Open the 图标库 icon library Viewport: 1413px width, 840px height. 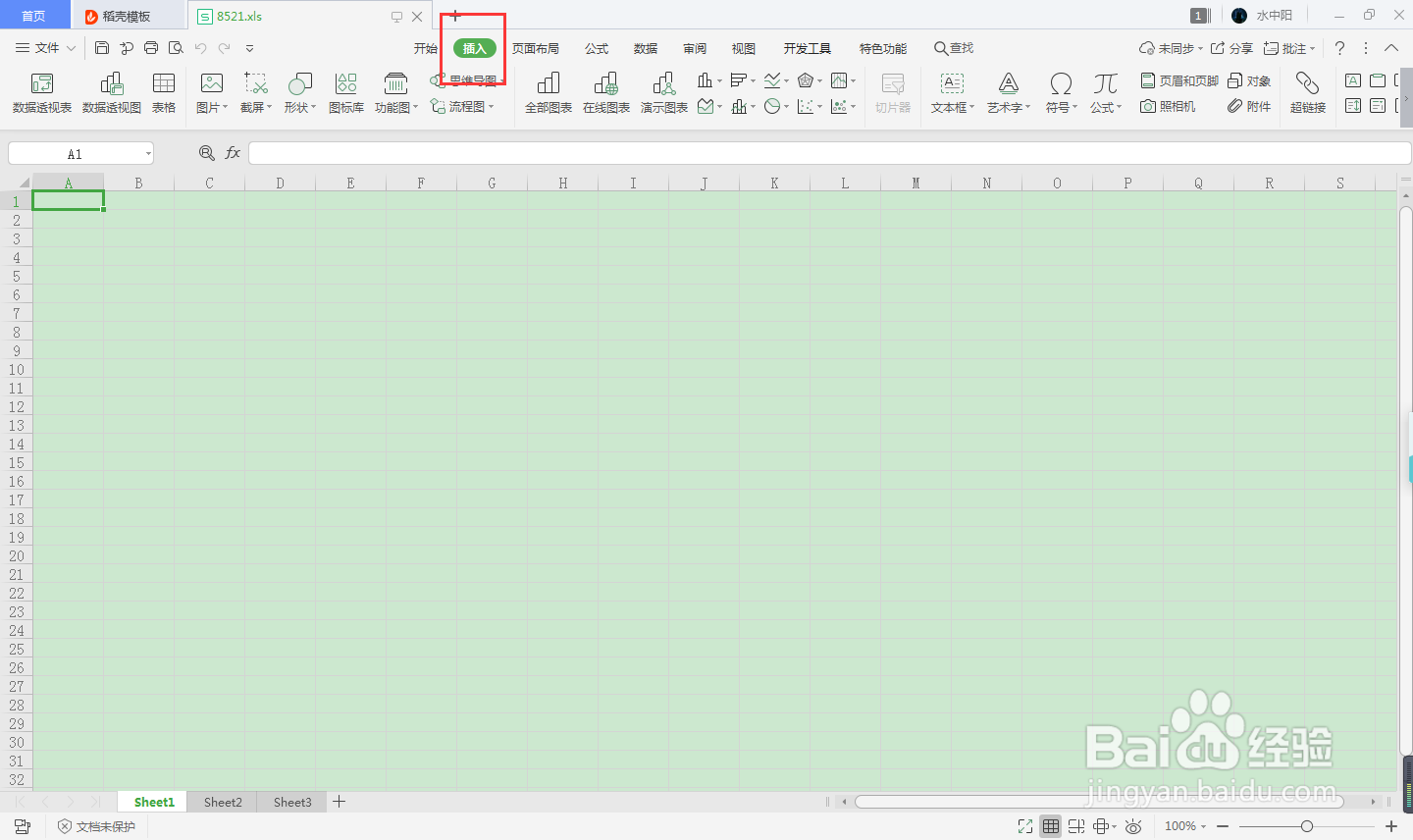[x=345, y=93]
